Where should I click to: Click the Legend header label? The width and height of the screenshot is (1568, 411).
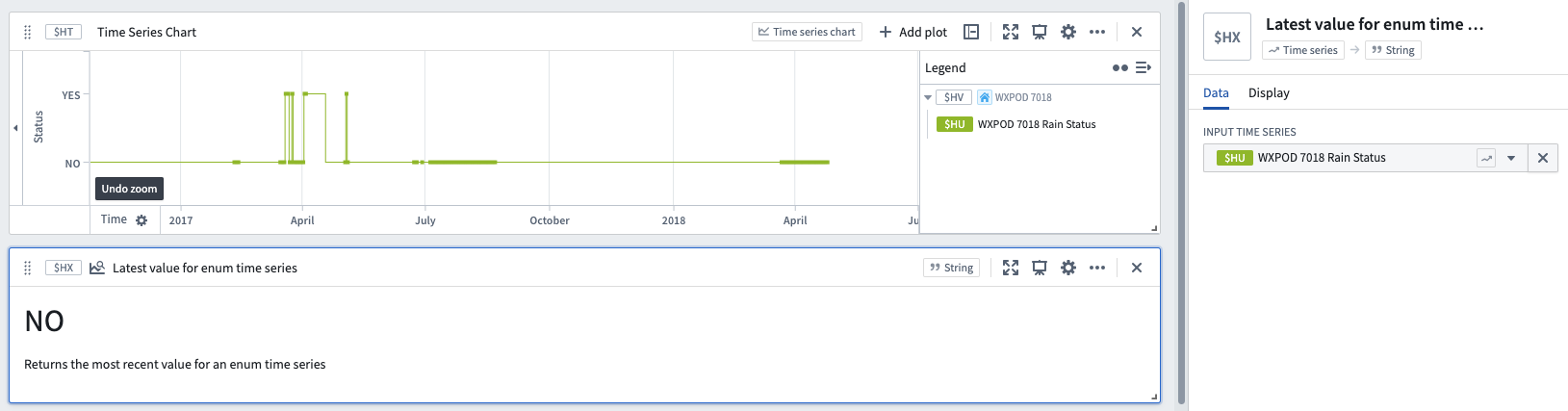coord(945,67)
